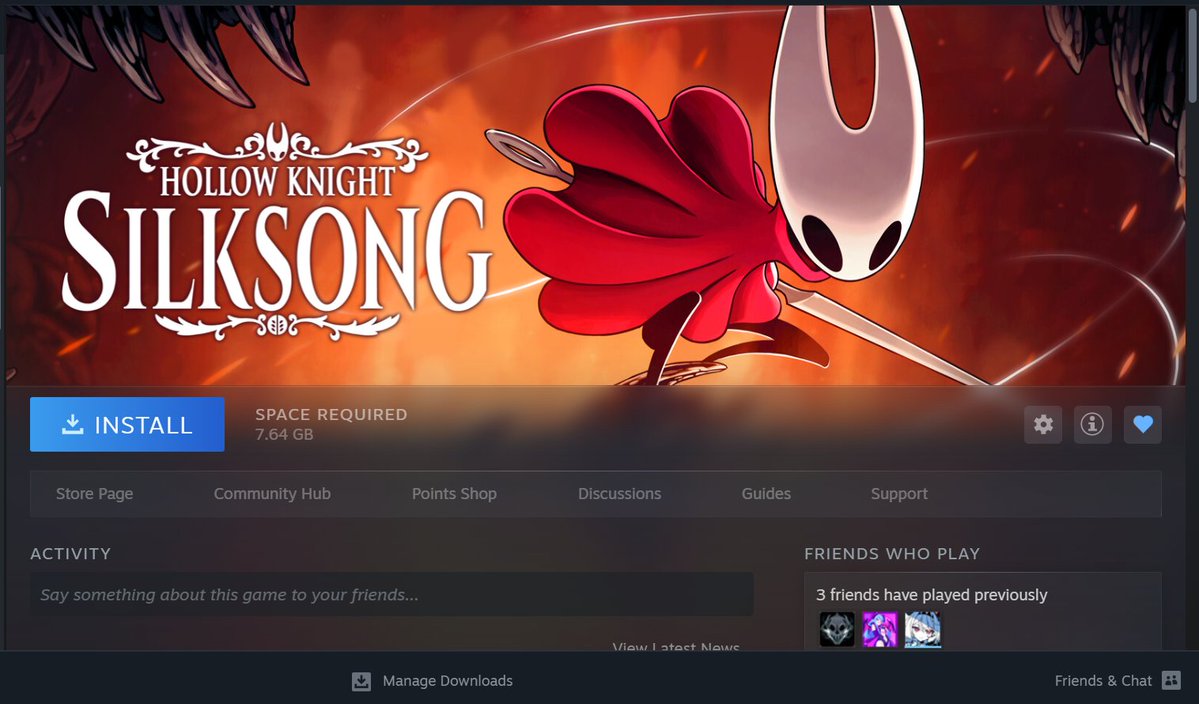This screenshot has width=1199, height=704.
Task: Select the first friend avatar with skull mask
Action: [837, 630]
